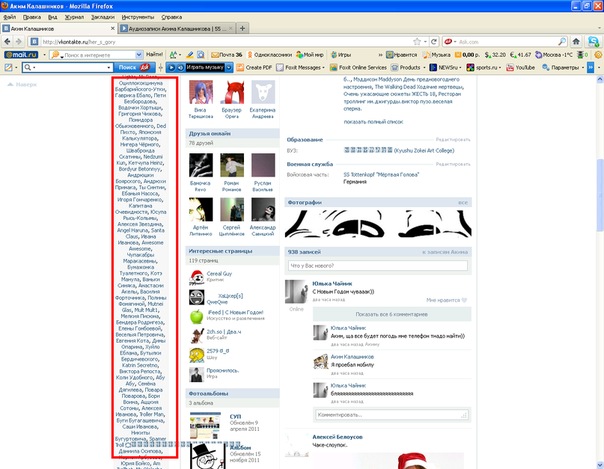
Task: Click the mail.ru logo in toolbar
Action: pos(19,59)
